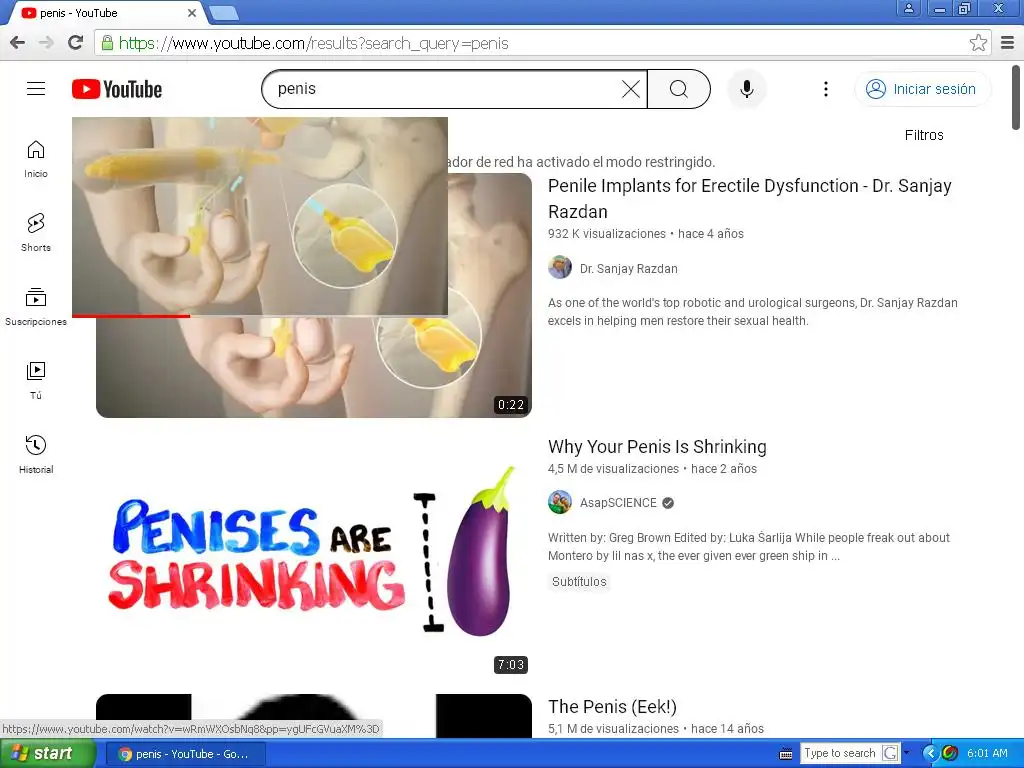Open the Filtros filter options

tap(923, 135)
